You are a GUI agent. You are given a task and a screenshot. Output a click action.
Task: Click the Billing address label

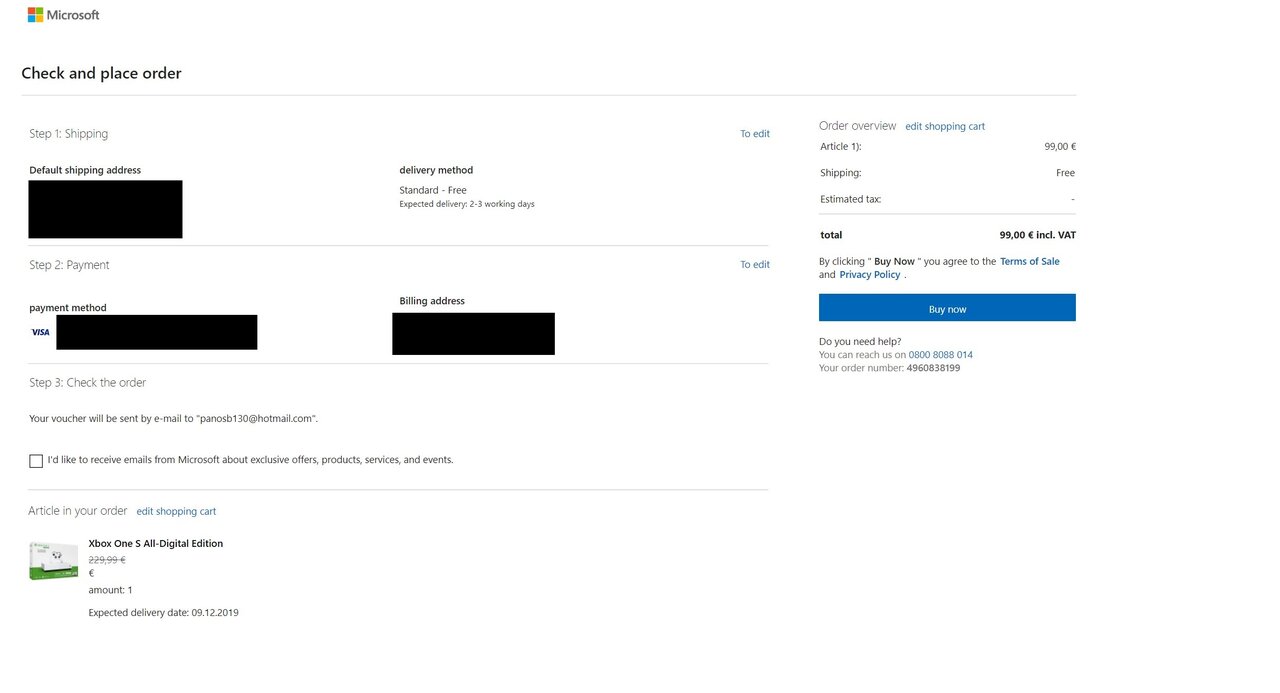pos(432,301)
